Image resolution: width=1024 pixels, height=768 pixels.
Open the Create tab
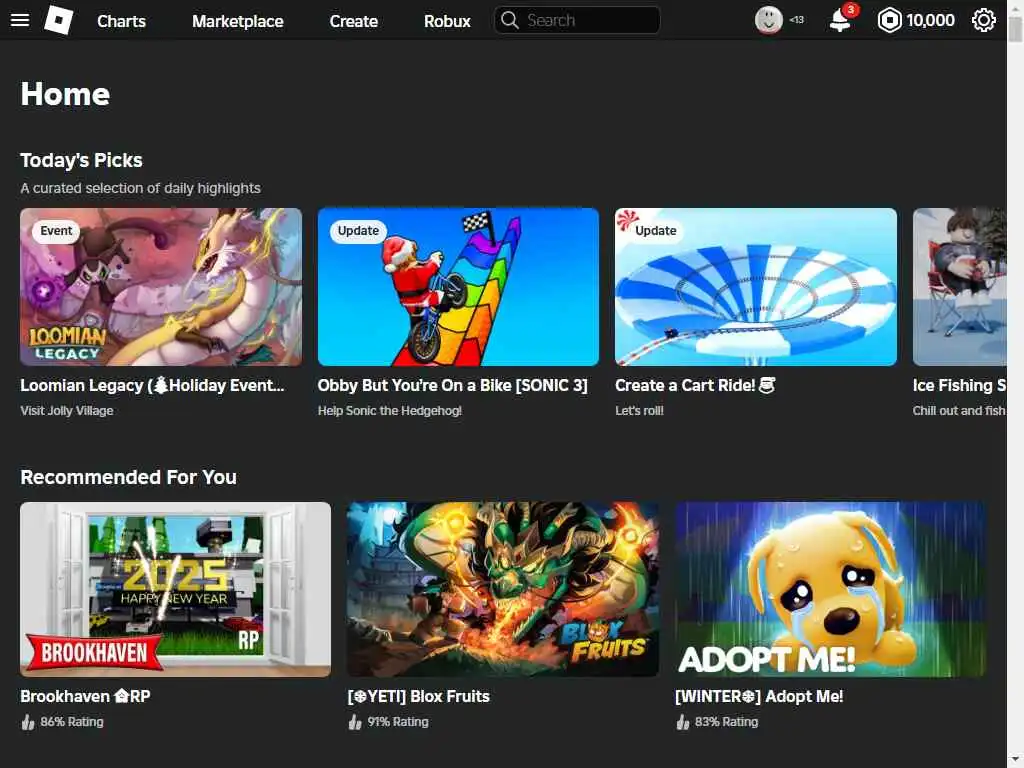(353, 21)
